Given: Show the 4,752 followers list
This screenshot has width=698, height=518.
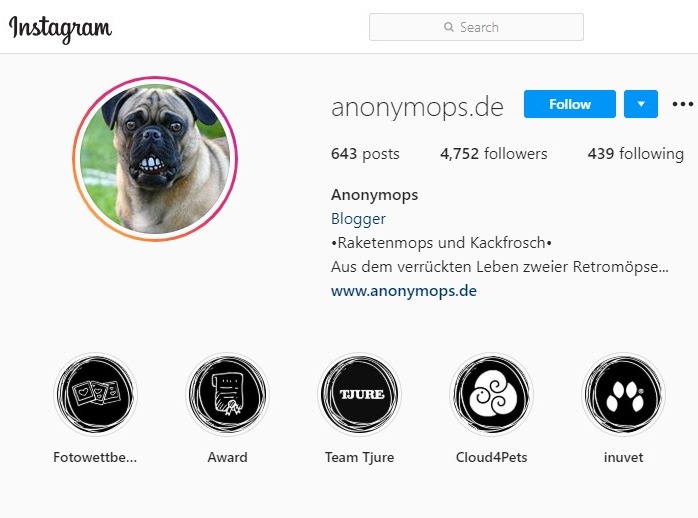Looking at the screenshot, I should coord(494,154).
